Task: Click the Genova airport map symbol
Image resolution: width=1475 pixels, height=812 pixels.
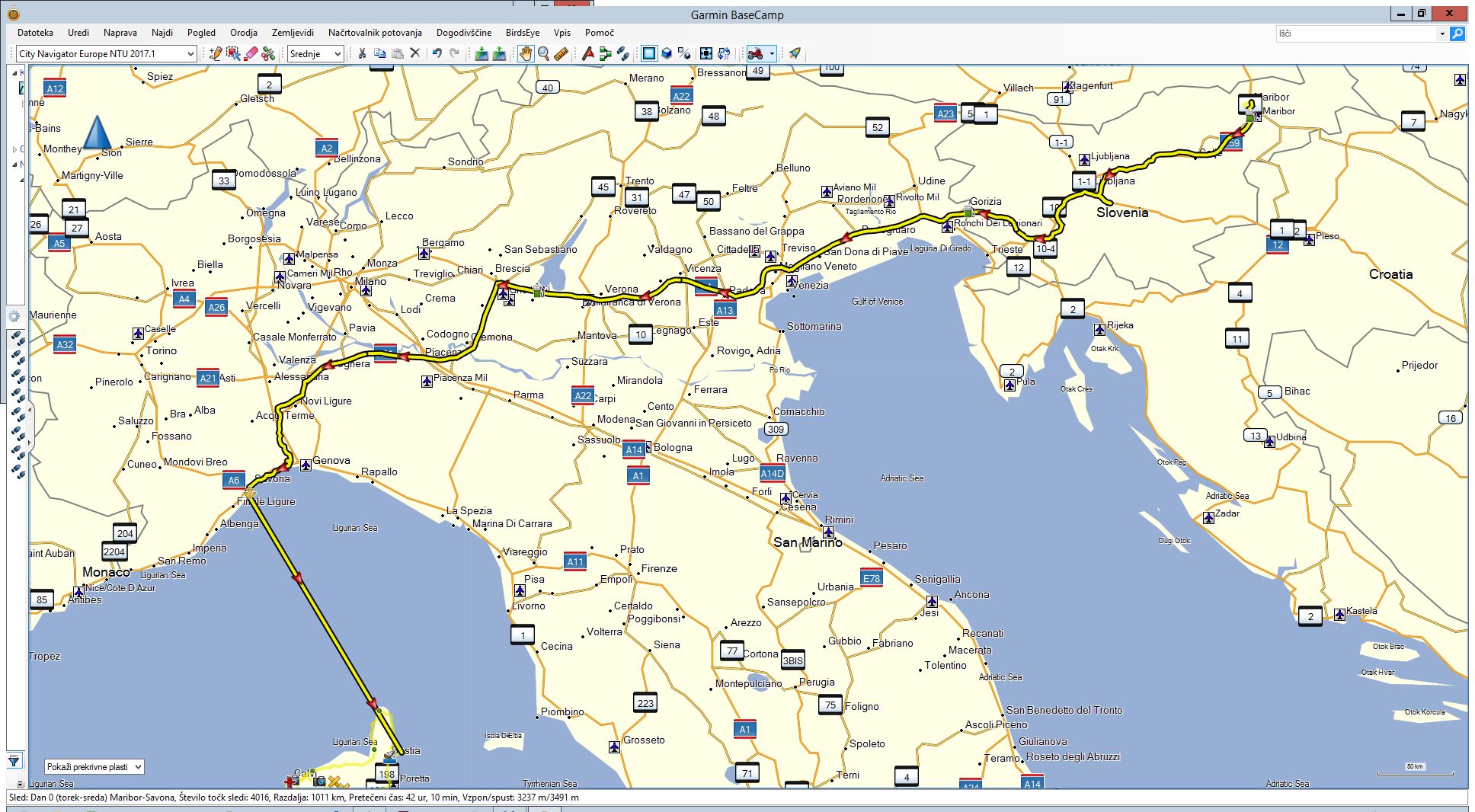Action: pyautogui.click(x=306, y=464)
